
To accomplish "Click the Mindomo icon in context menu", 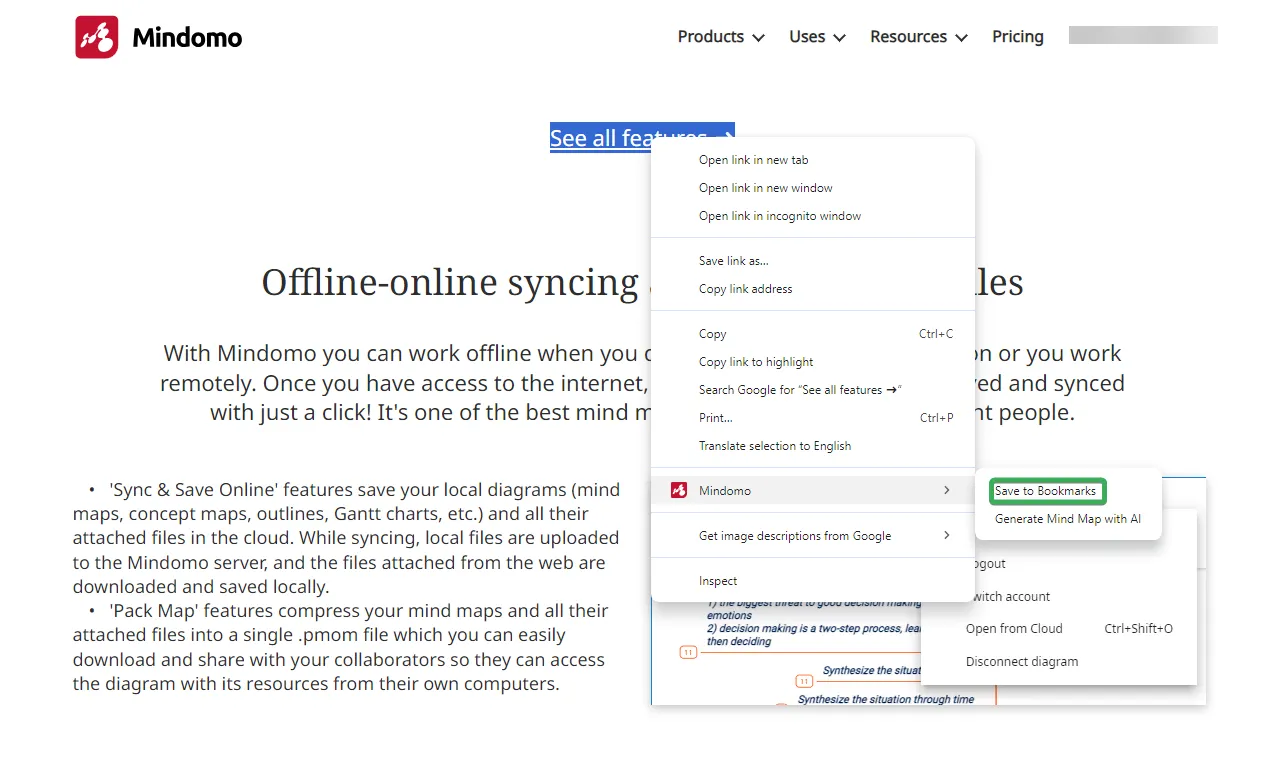I will 679,490.
